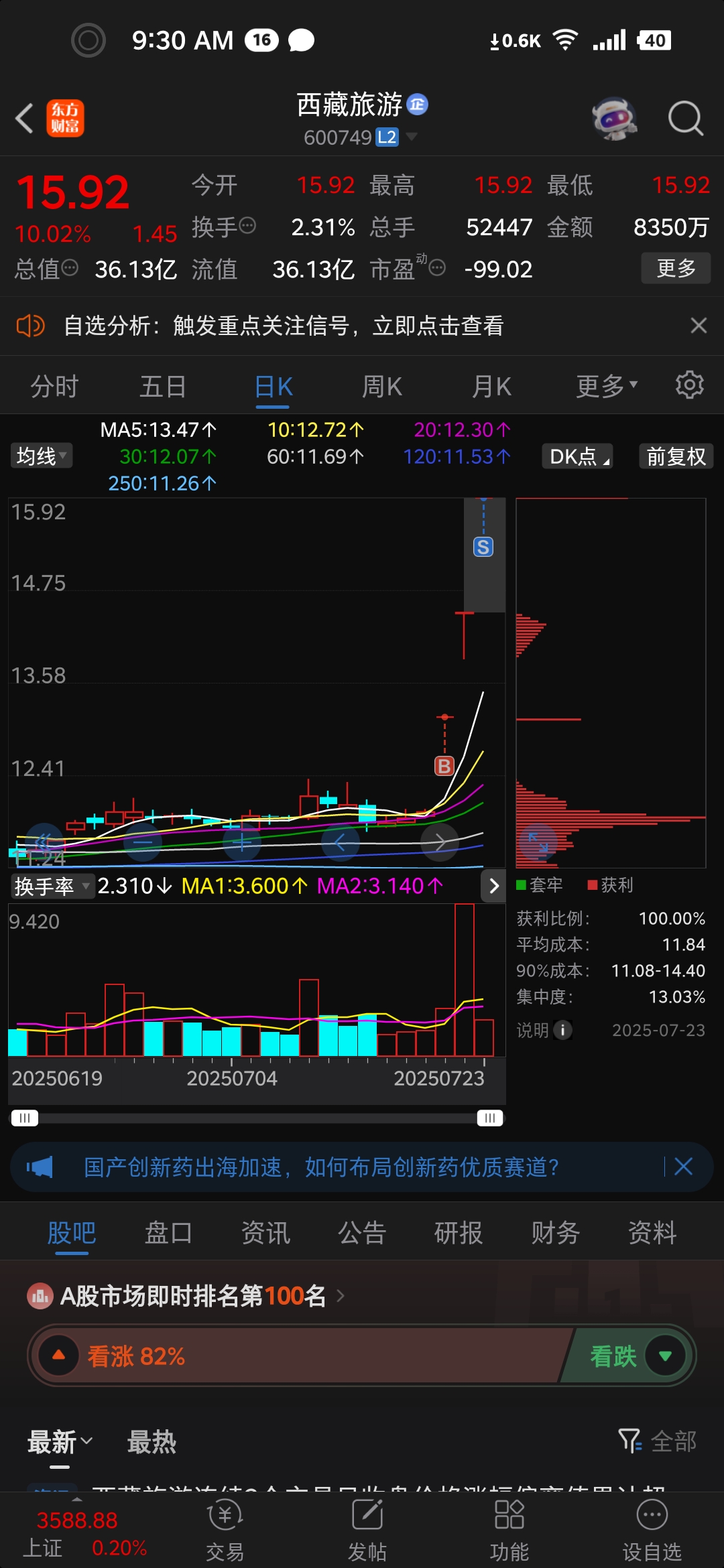
Task: Switch to 五日 chart tab
Action: point(163,387)
